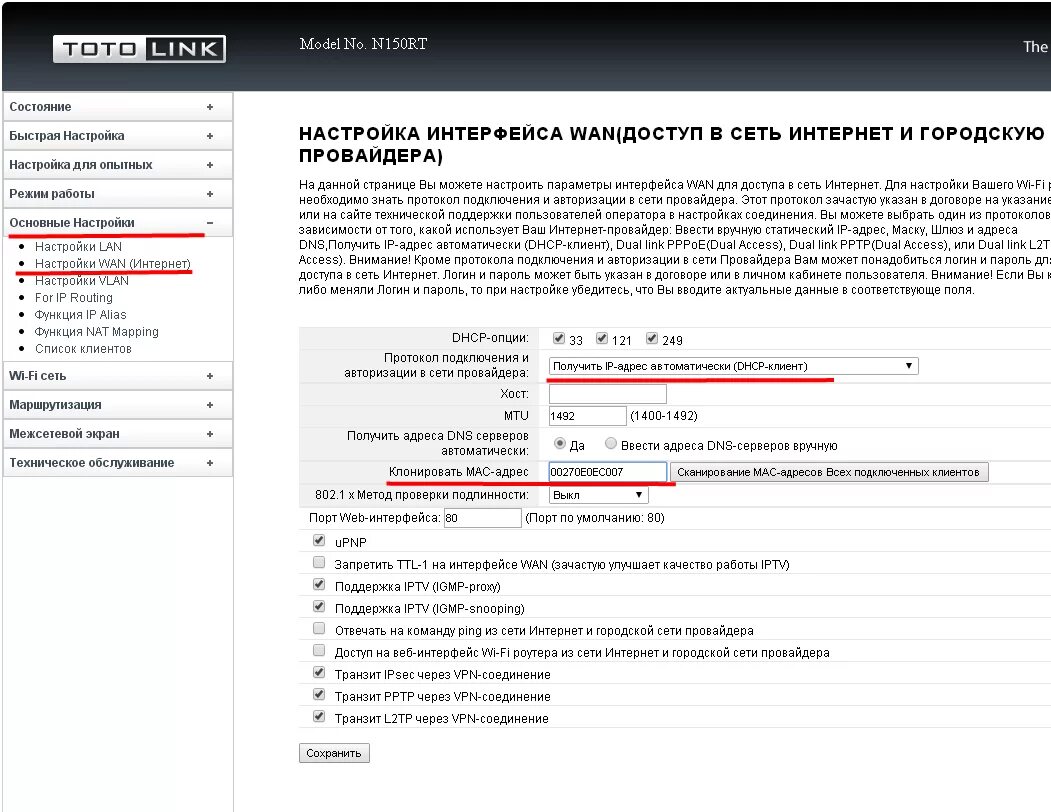
Task: Click Сканирование MAC-адресов button
Action: (829, 472)
